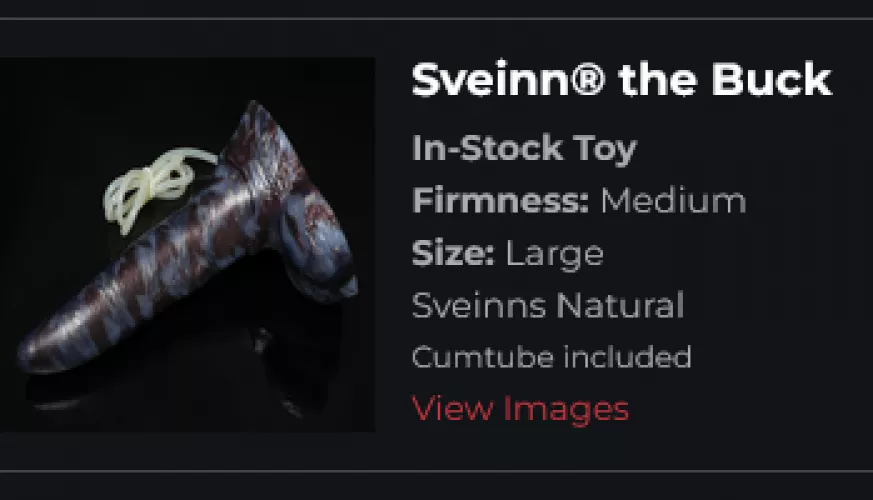Click the word View in red link
This screenshot has width=873, height=500.
(452, 408)
